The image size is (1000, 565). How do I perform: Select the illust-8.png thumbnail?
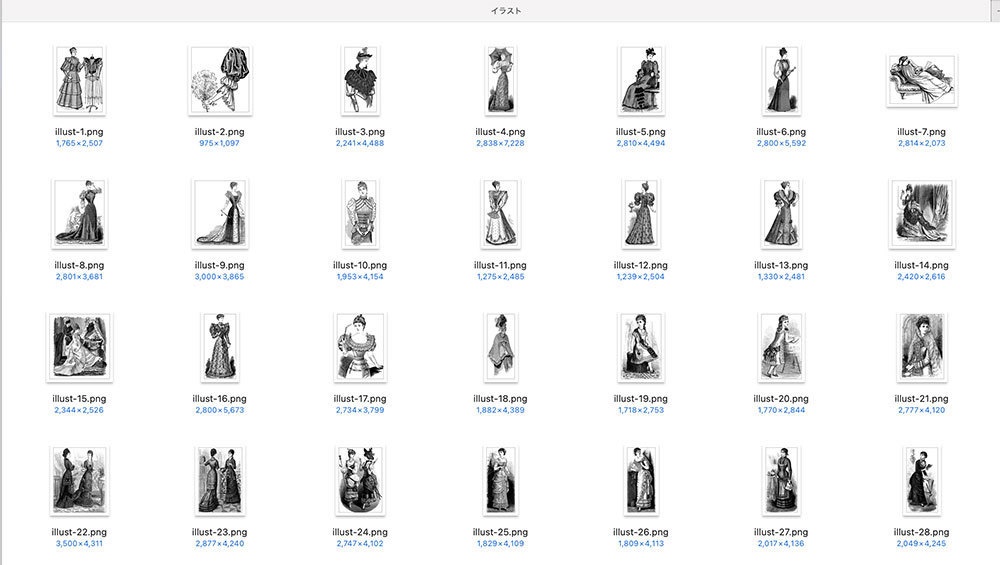[x=79, y=214]
